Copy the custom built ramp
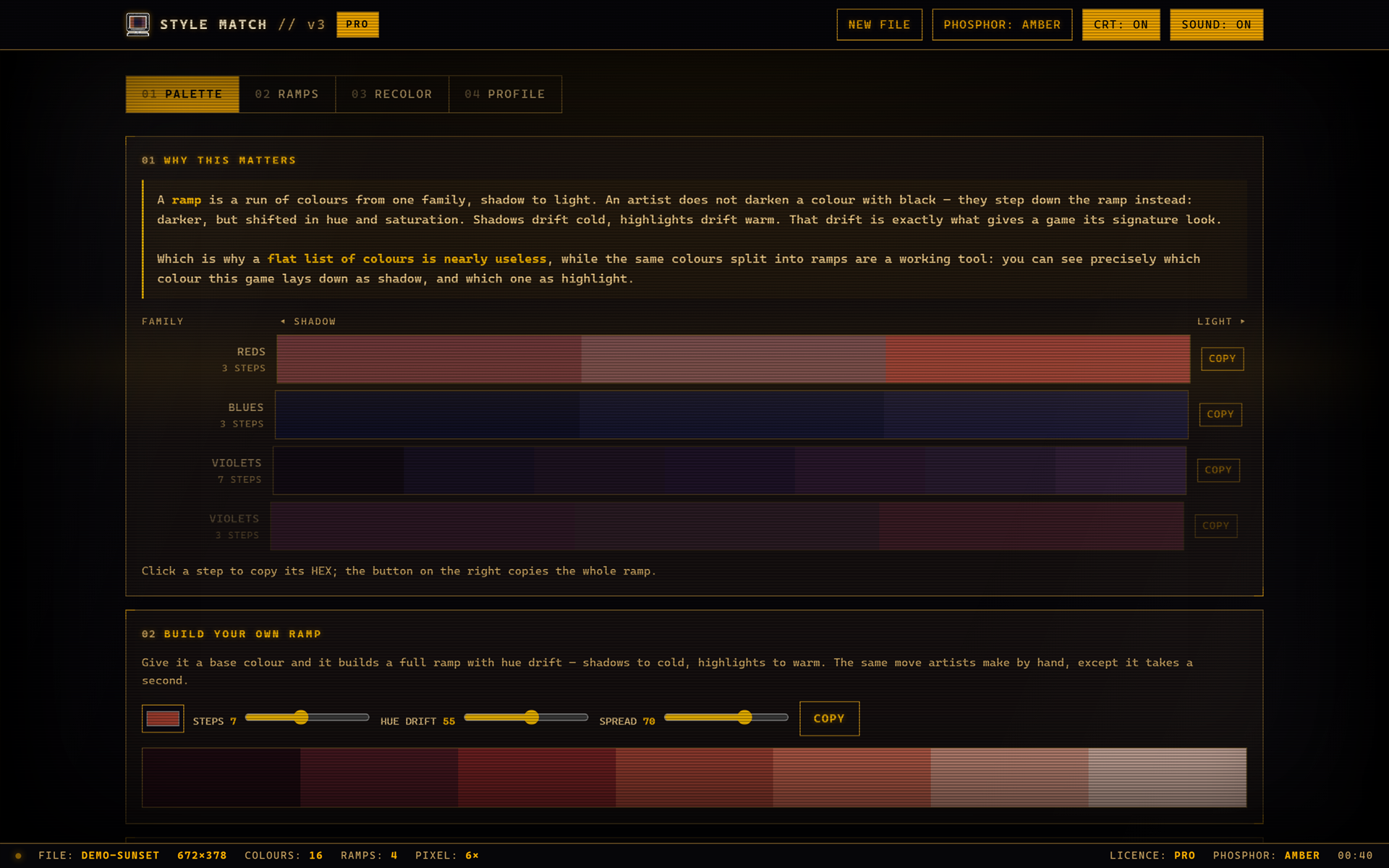The height and width of the screenshot is (868, 1389). [x=829, y=718]
